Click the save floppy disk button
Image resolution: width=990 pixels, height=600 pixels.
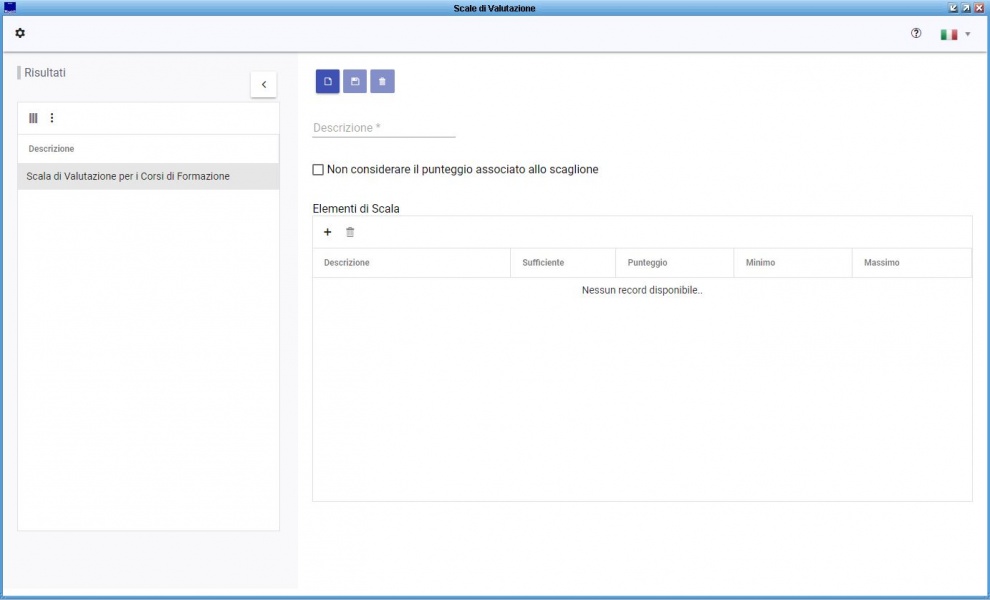pos(355,81)
